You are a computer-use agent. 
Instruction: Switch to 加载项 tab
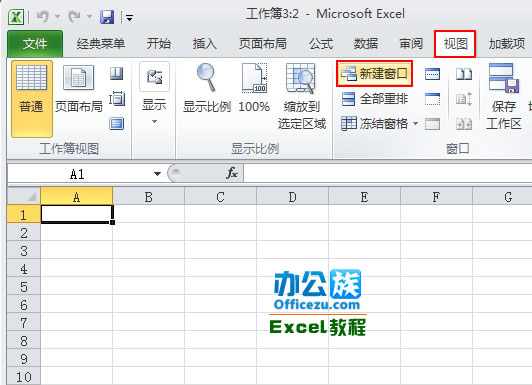coord(507,44)
